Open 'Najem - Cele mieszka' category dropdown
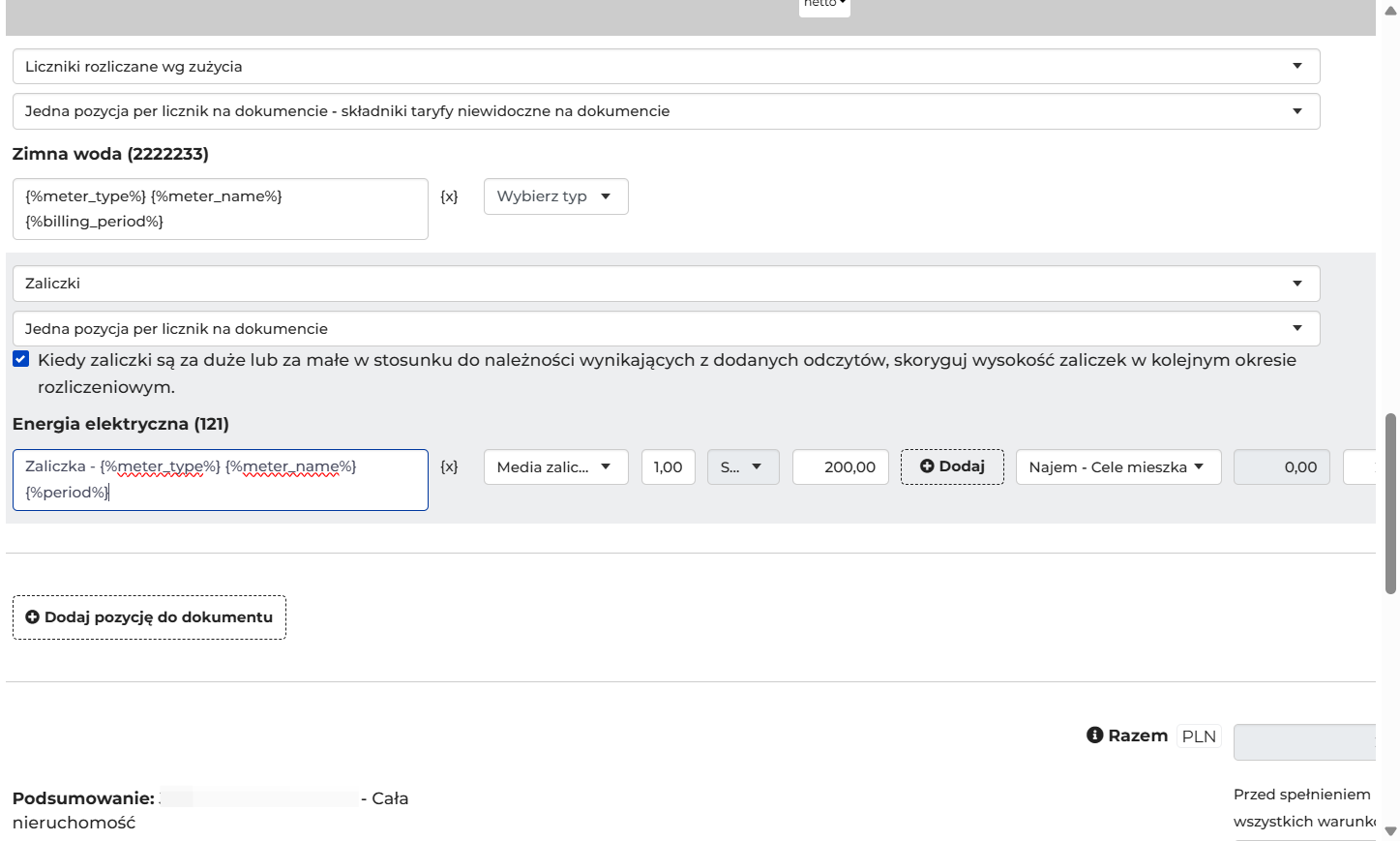Image resolution: width=1400 pixels, height=841 pixels. pos(1118,466)
